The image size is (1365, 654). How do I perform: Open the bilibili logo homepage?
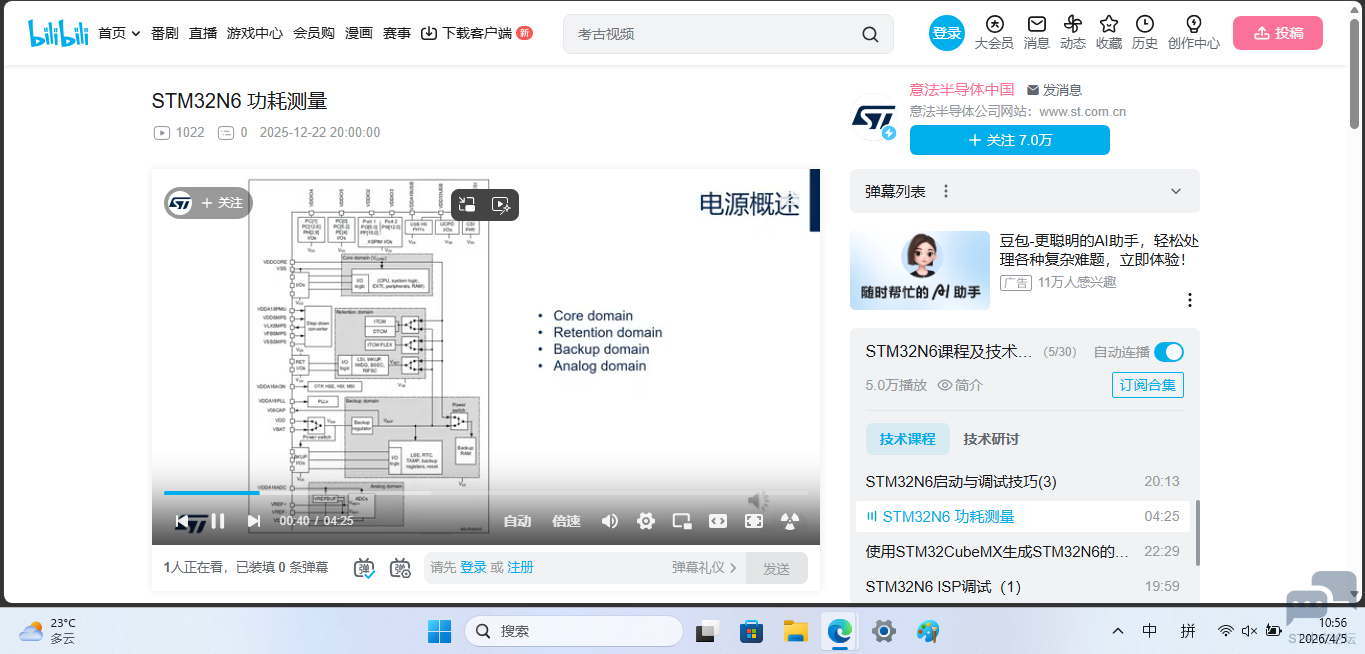tap(58, 33)
